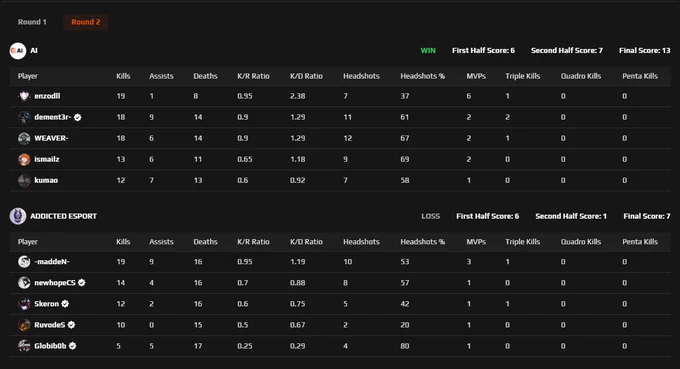The width and height of the screenshot is (680, 369).
Task: Open kumao's avatar
Action: pyautogui.click(x=24, y=180)
